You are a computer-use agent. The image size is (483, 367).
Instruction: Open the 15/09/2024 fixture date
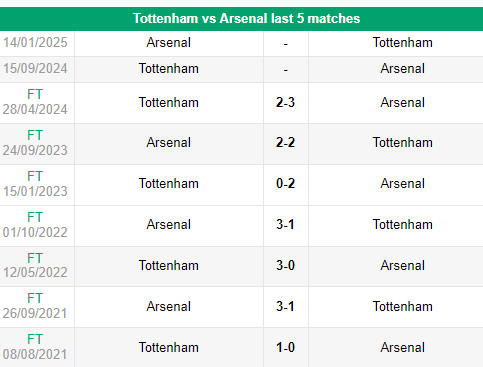(x=35, y=68)
